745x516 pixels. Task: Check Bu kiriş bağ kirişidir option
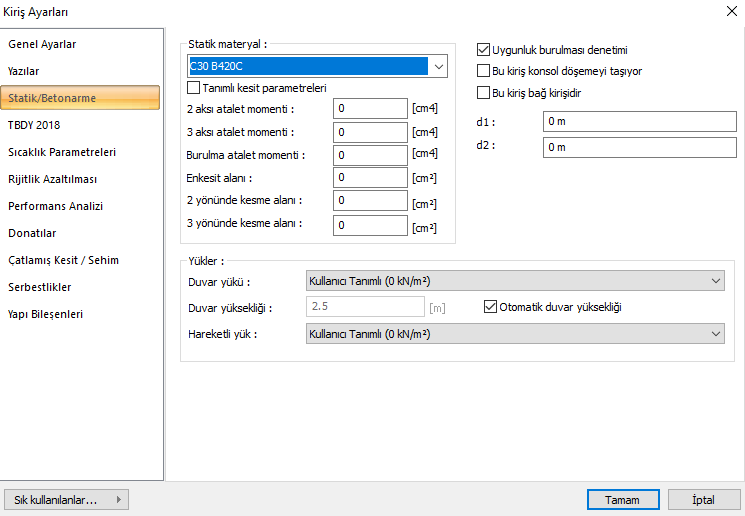[484, 93]
